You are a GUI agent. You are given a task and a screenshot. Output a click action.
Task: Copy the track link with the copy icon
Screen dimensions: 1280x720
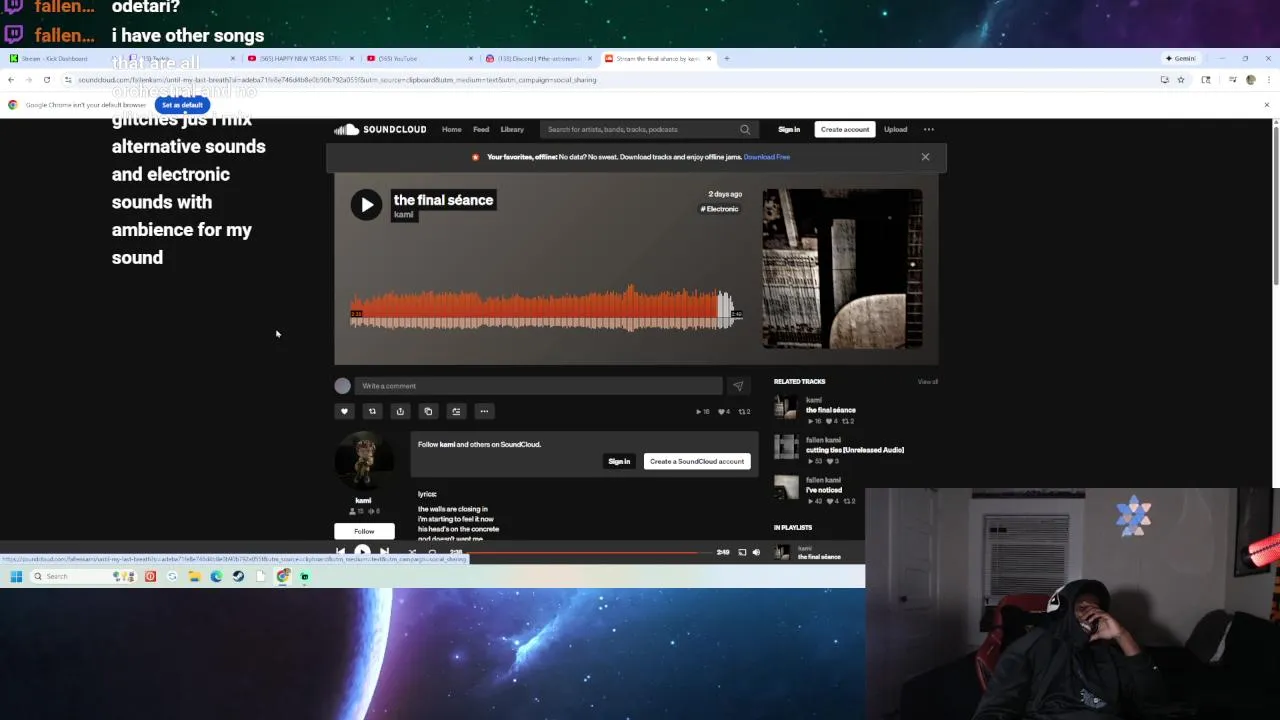428,411
